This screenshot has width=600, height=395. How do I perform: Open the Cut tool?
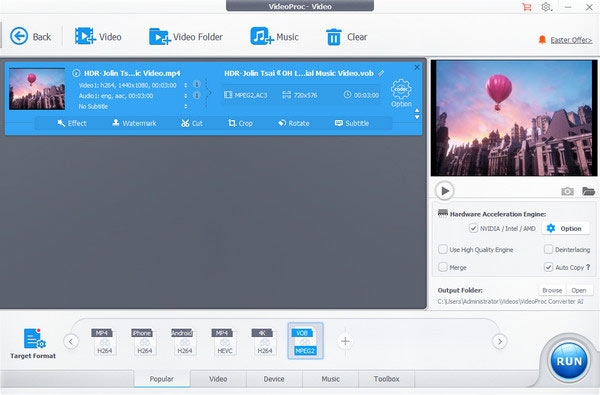[192, 123]
